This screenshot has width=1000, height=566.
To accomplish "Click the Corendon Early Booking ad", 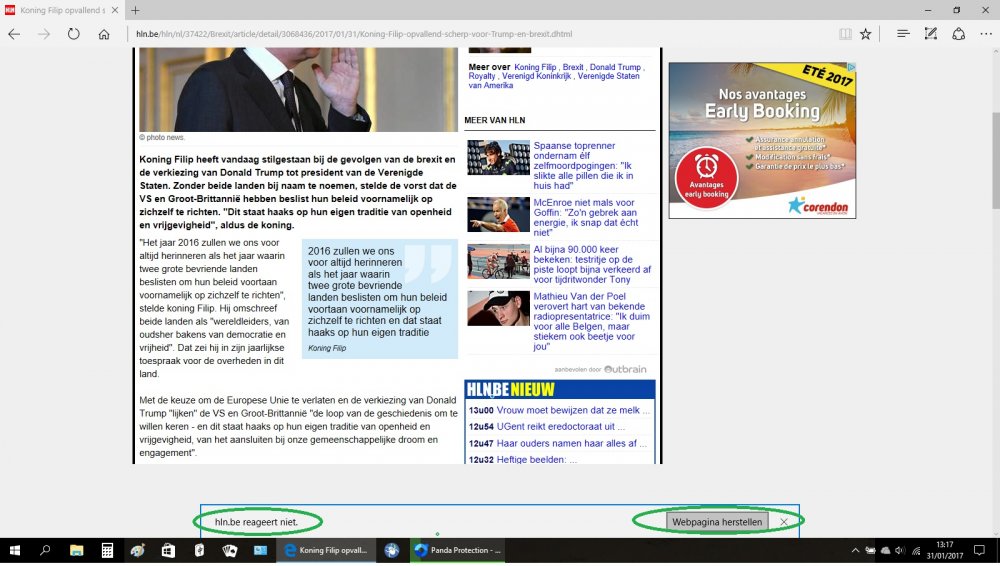I will tap(762, 140).
